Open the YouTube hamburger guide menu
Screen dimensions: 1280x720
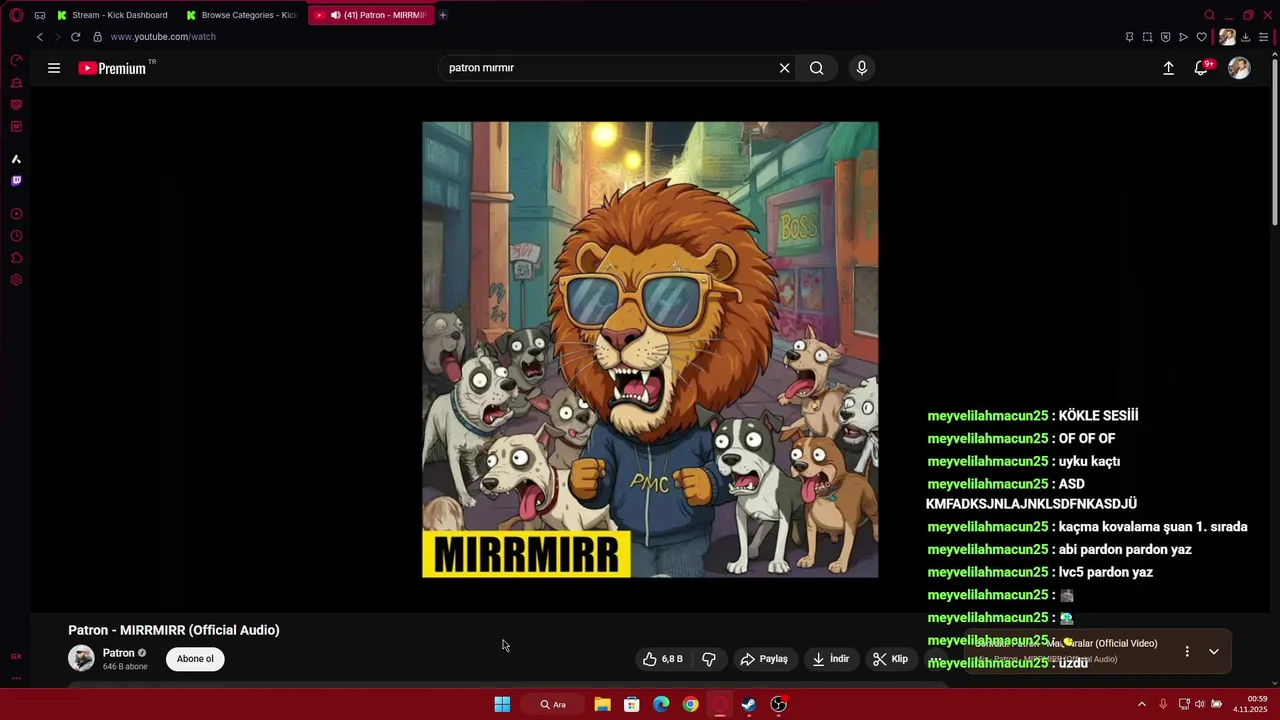[x=54, y=68]
